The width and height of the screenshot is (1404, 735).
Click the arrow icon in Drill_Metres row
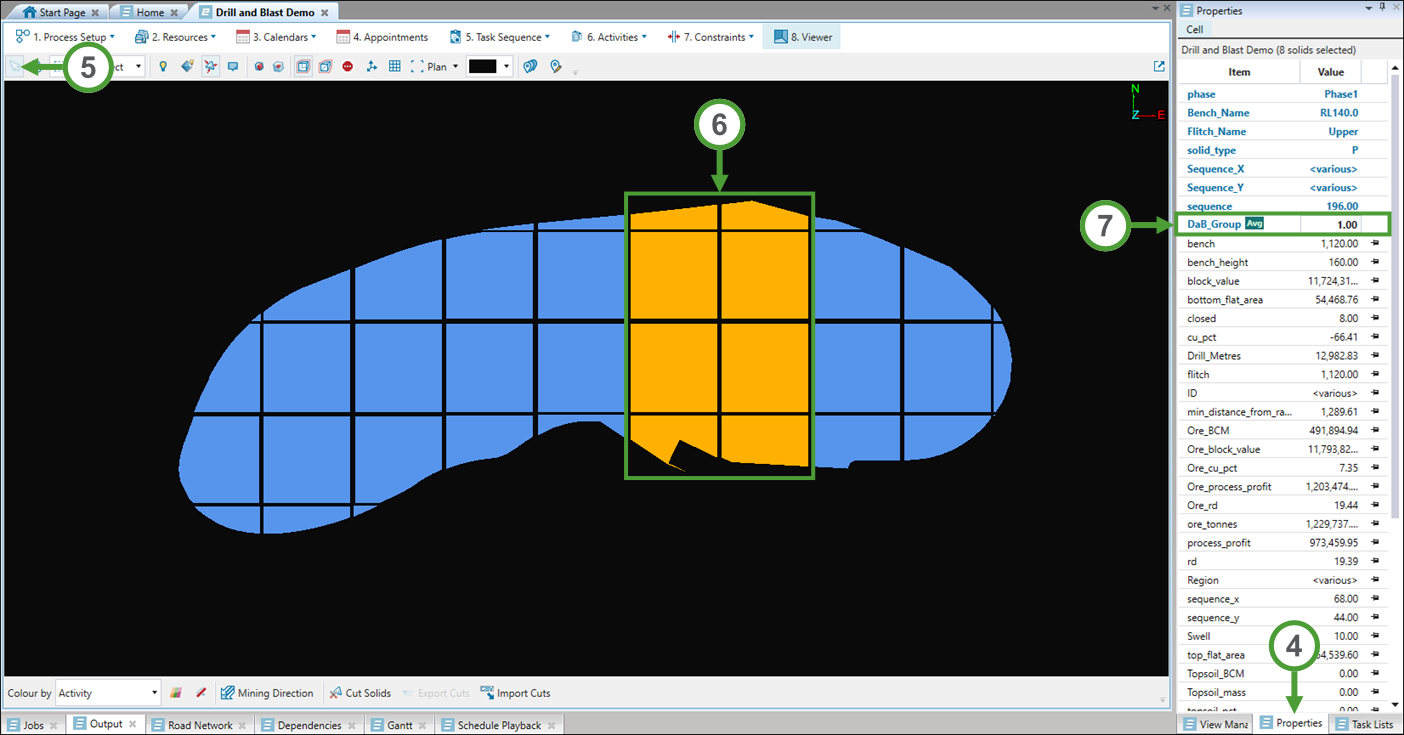coord(1375,356)
